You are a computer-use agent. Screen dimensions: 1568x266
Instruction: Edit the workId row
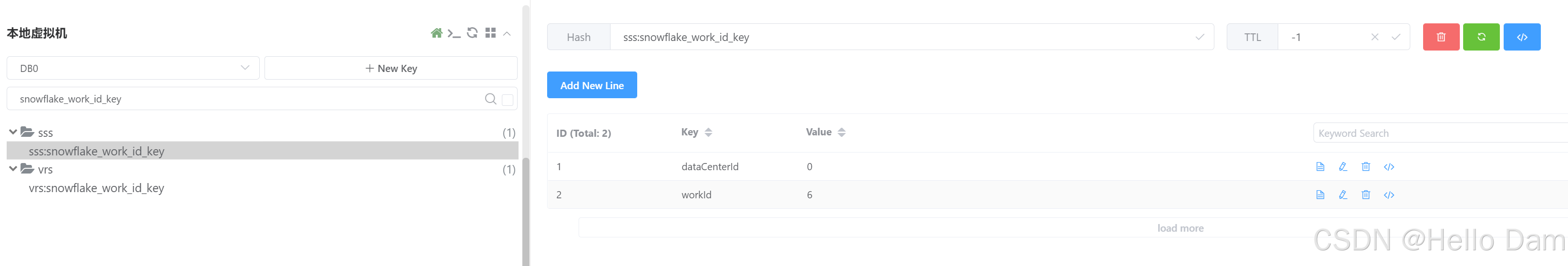pos(1343,195)
